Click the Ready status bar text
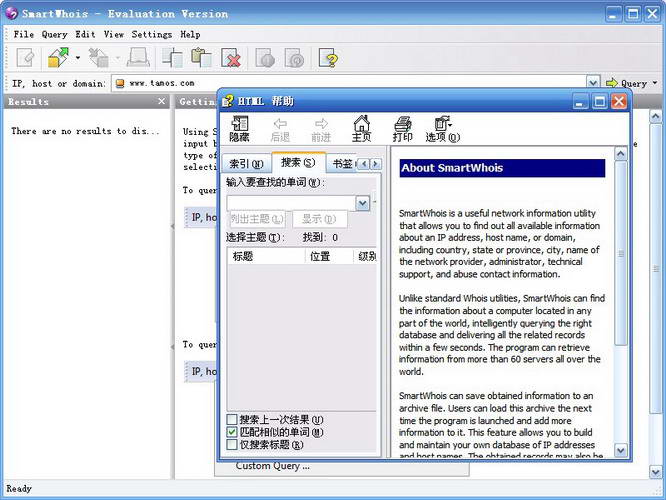 pos(19,489)
